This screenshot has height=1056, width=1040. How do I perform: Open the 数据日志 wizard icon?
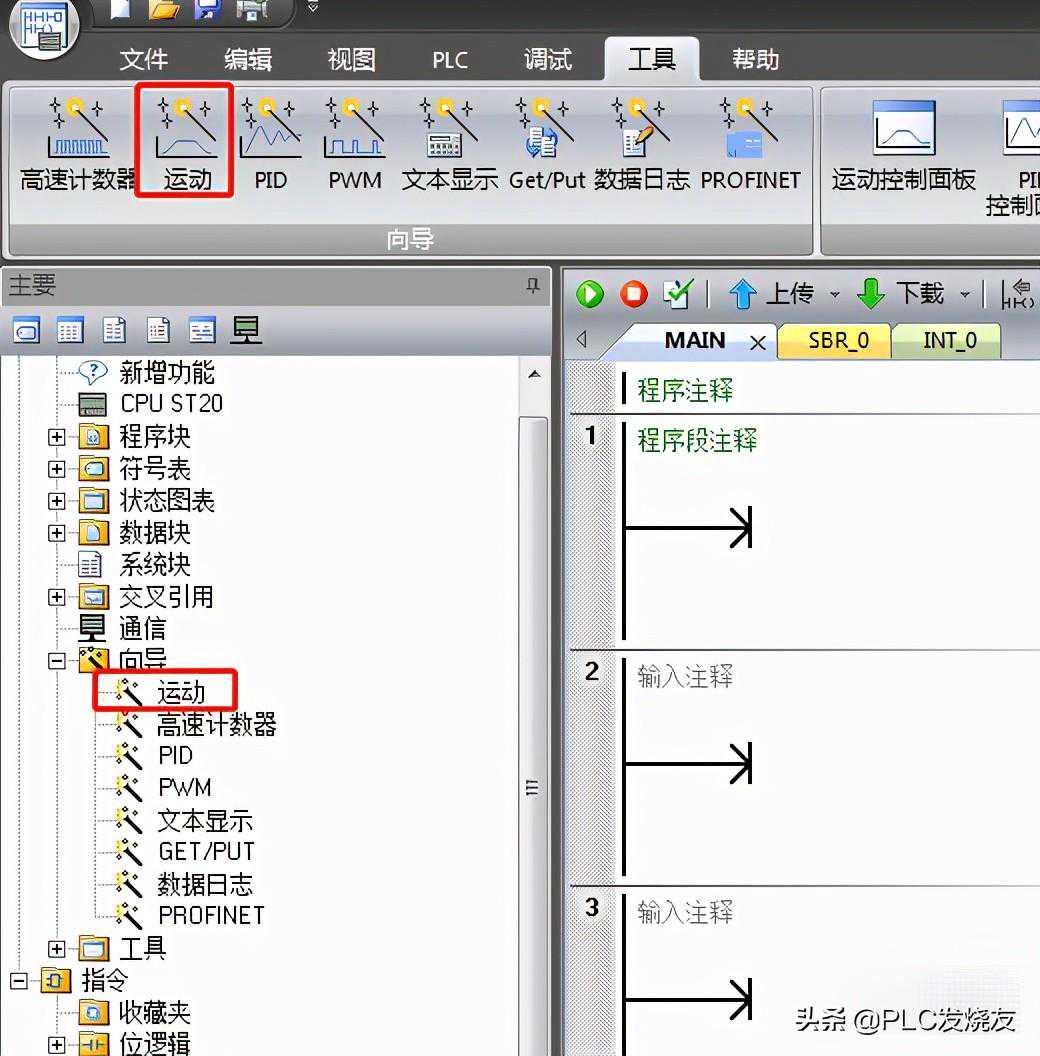coord(641,142)
